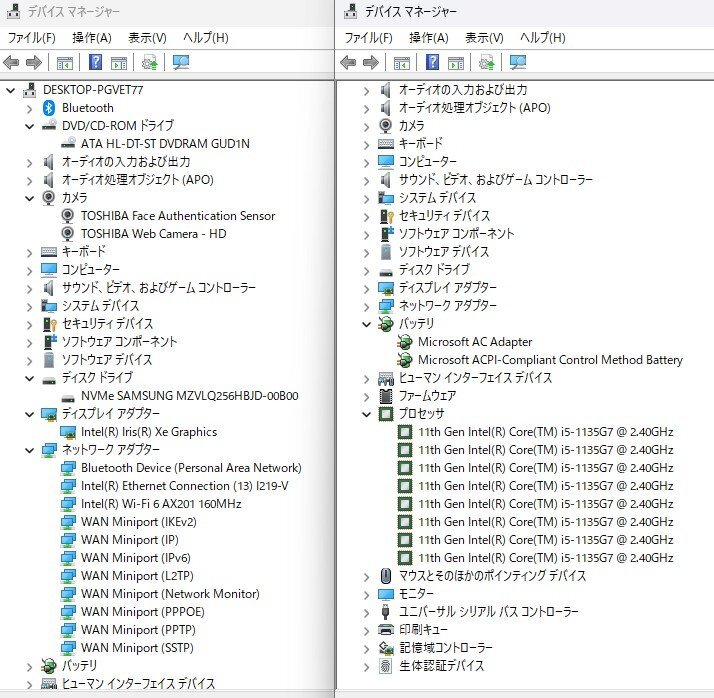Click Microsoft AC Adapter battery icon

point(404,342)
